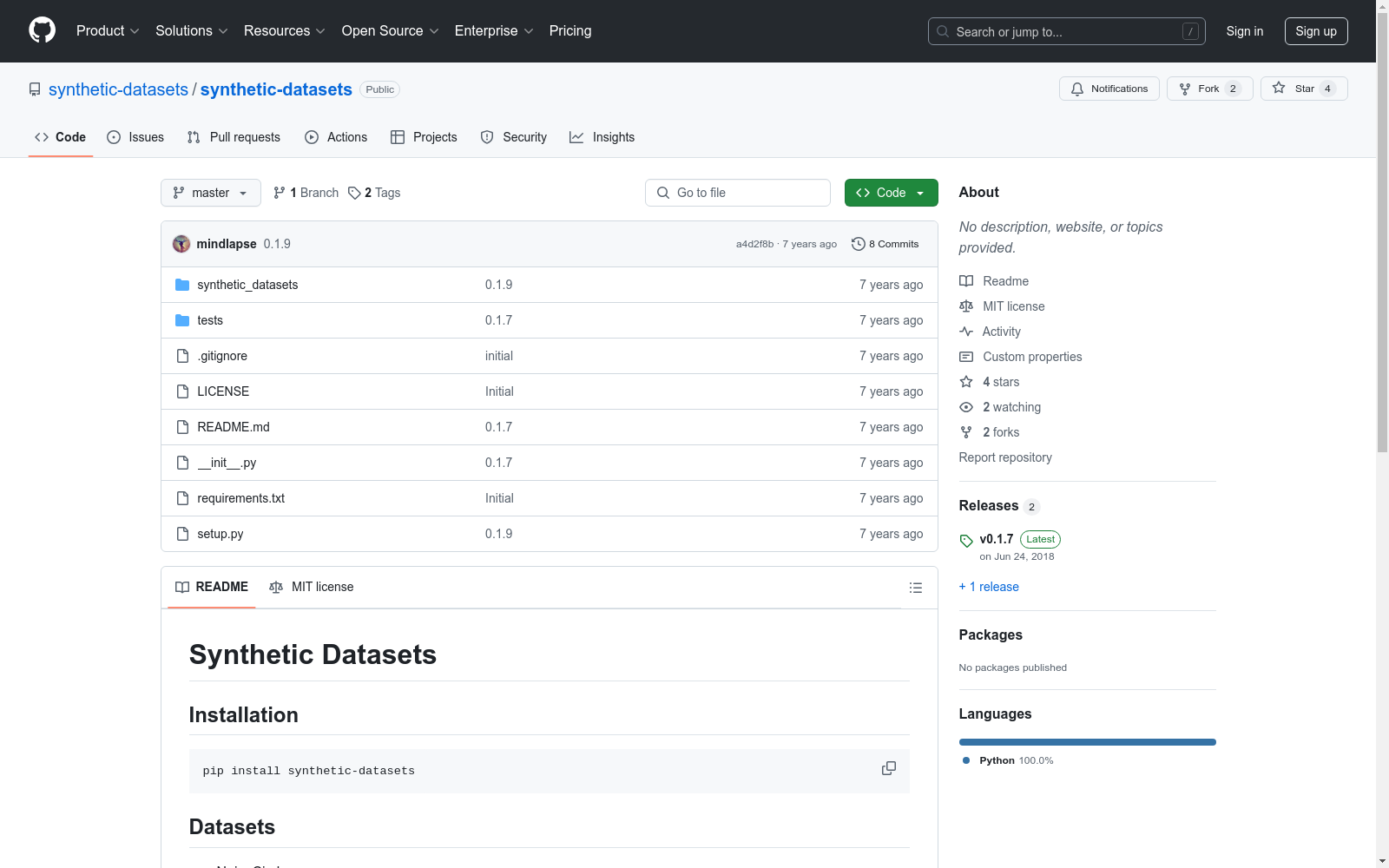Click the mindlapse avatar image
Image resolution: width=1389 pixels, height=868 pixels.
[181, 244]
